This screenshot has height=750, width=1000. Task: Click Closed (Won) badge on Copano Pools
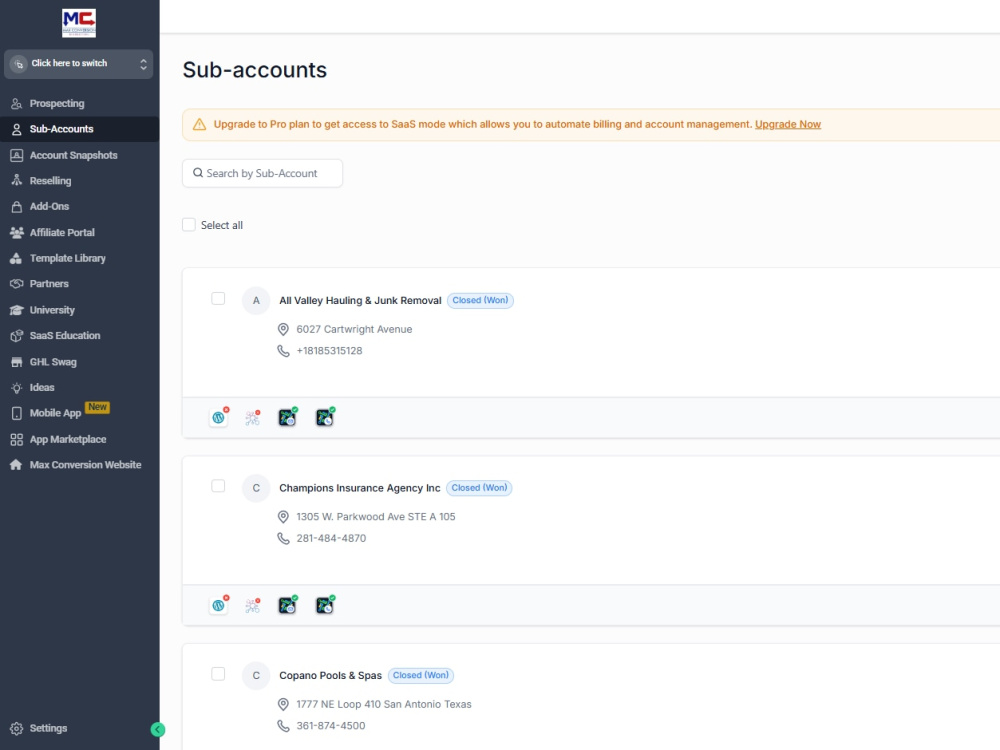(x=421, y=675)
